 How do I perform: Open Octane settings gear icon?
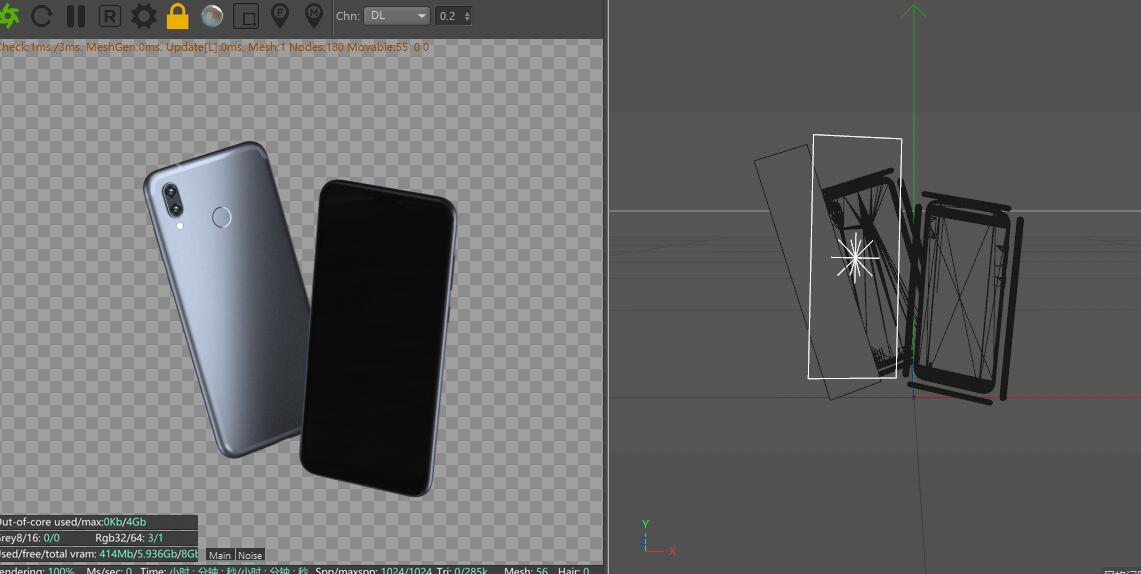pyautogui.click(x=143, y=16)
